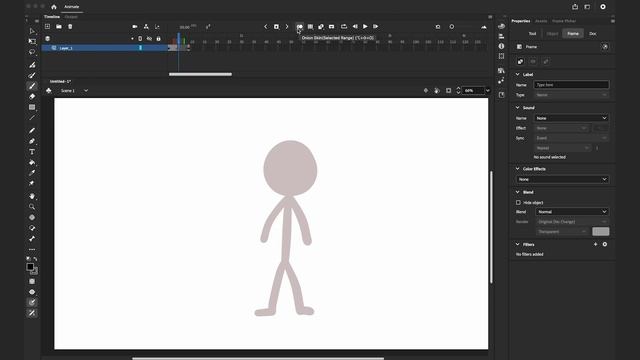
Task: Click the timeline horizontal scrollbar
Action: coord(200,74)
